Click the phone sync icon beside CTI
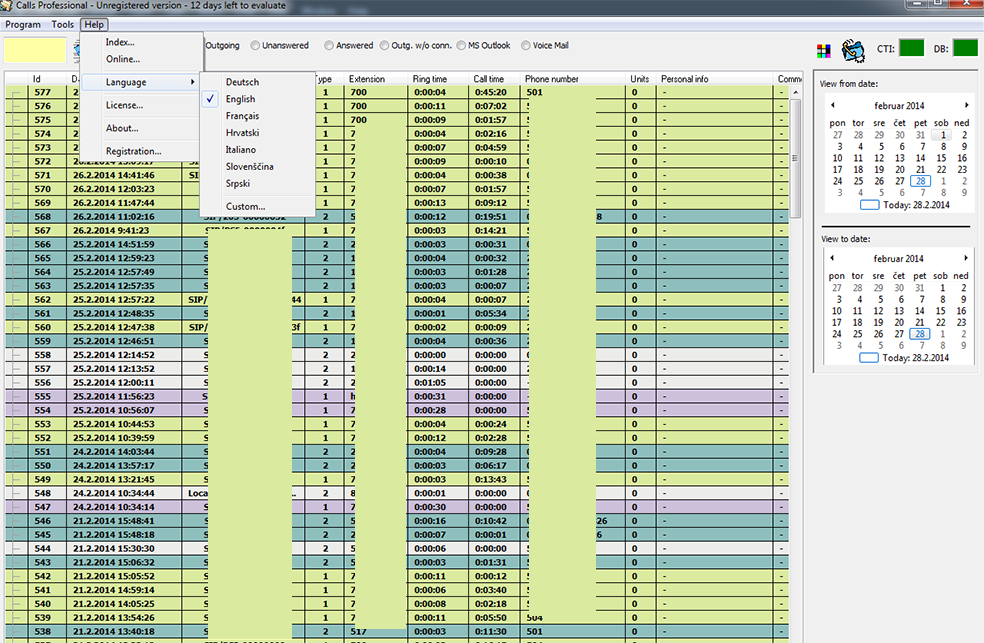 click(853, 51)
